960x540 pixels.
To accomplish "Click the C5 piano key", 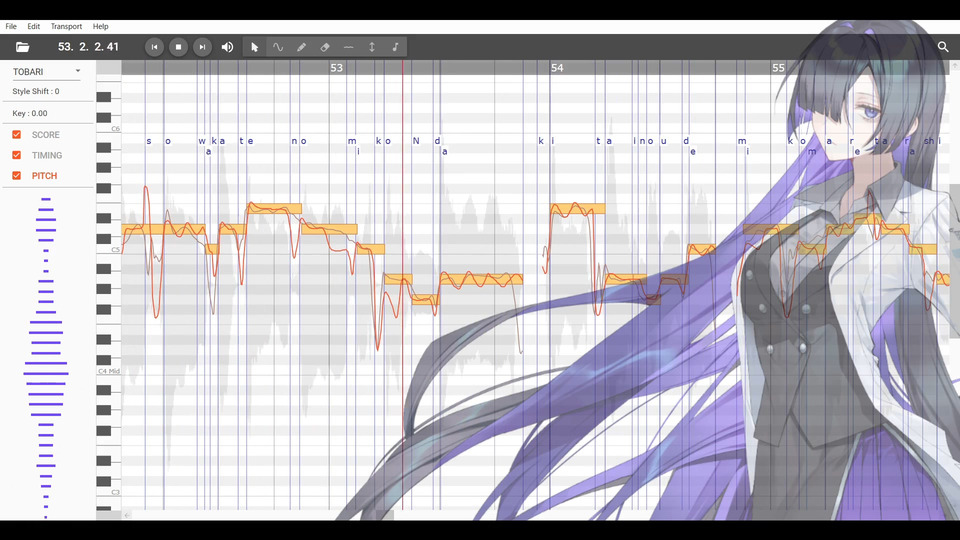I will [x=108, y=249].
